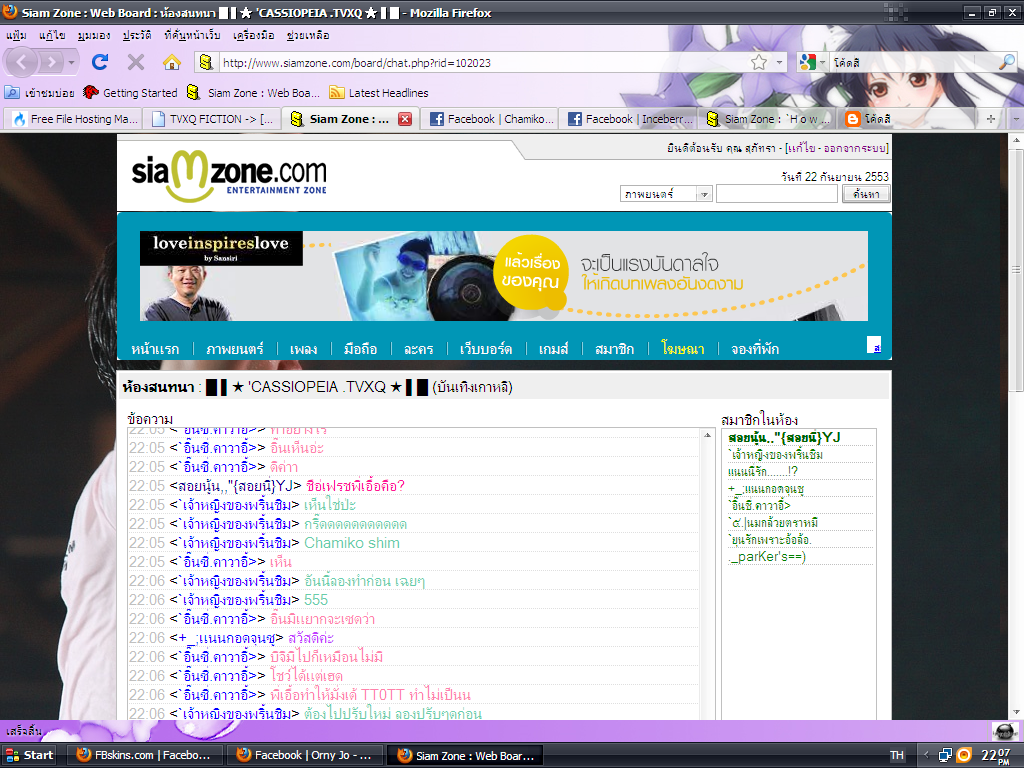
Task: Click the orange tray icon beside the clock
Action: [964, 755]
